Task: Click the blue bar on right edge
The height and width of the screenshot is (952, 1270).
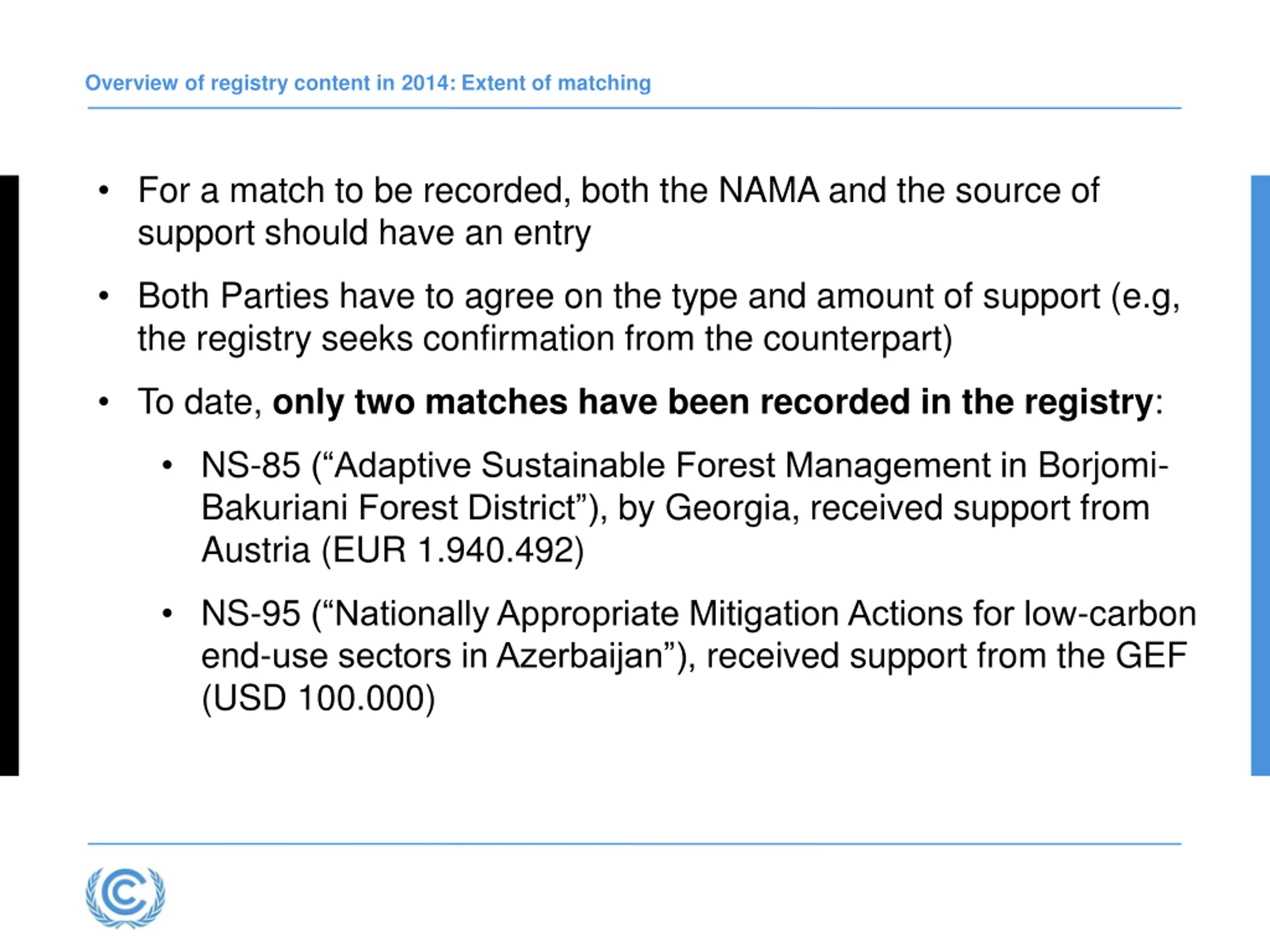Action: 1260,475
